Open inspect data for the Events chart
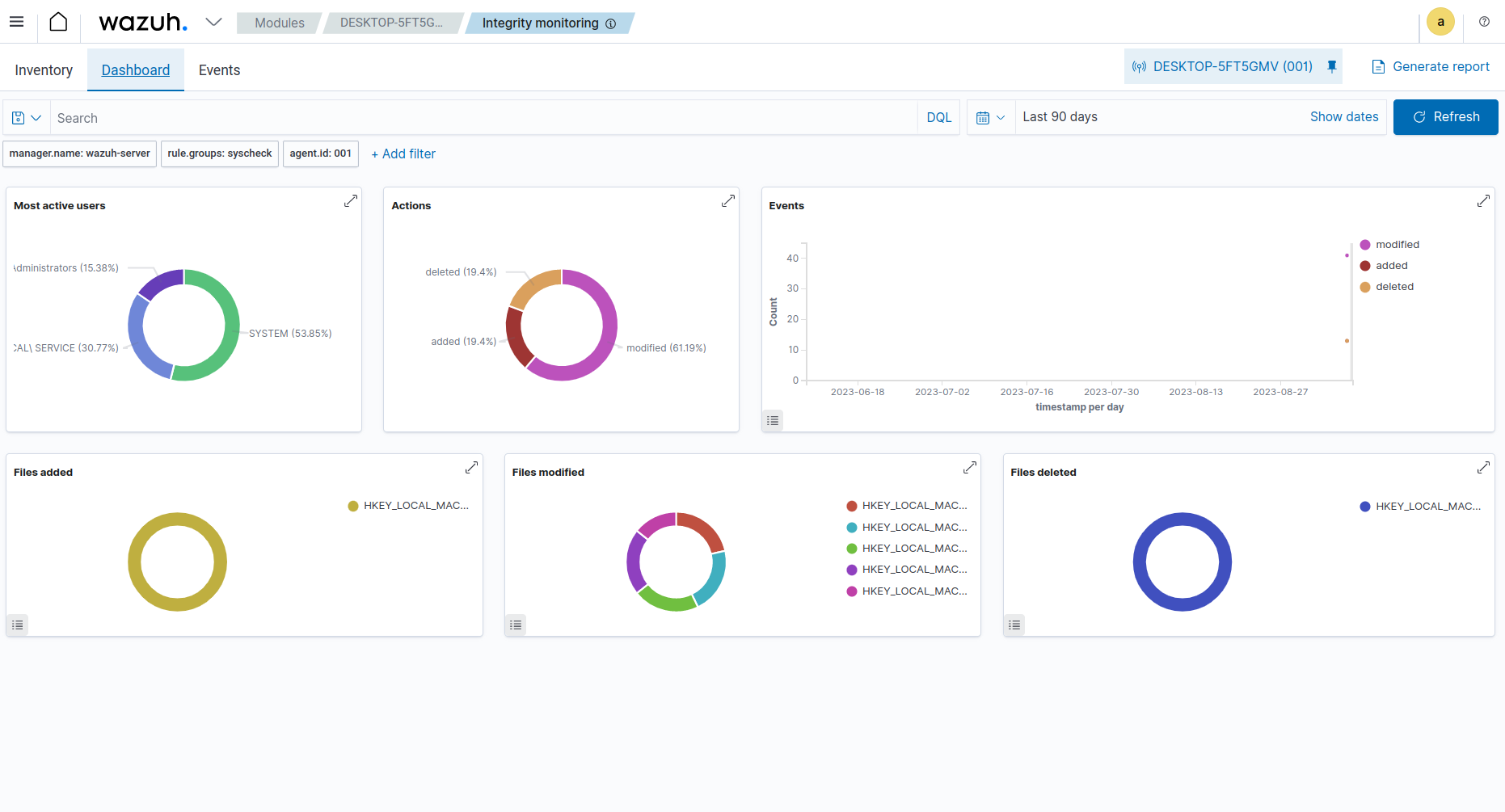This screenshot has height=812, width=1505. tap(772, 420)
